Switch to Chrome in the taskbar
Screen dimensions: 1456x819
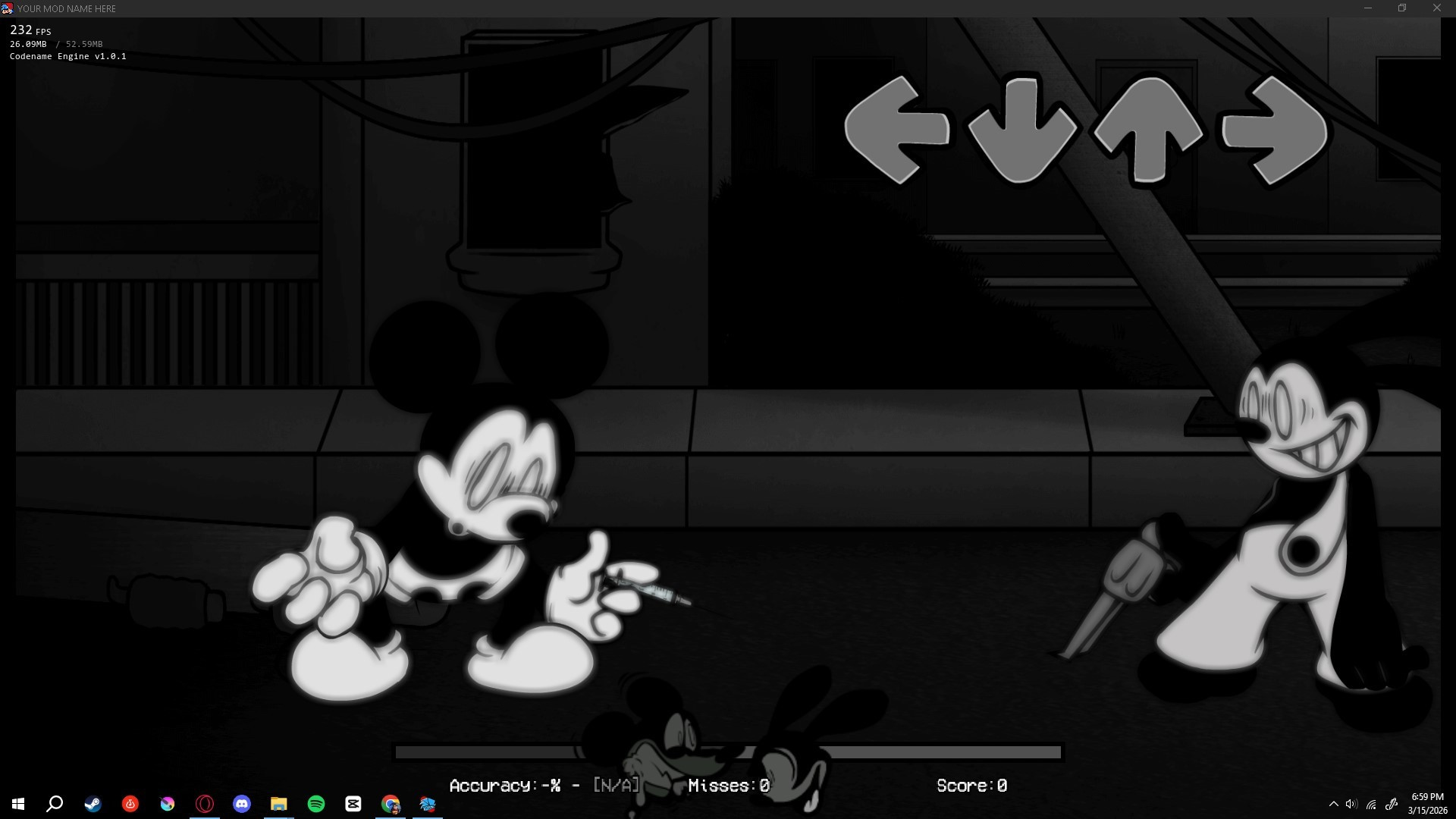point(391,804)
